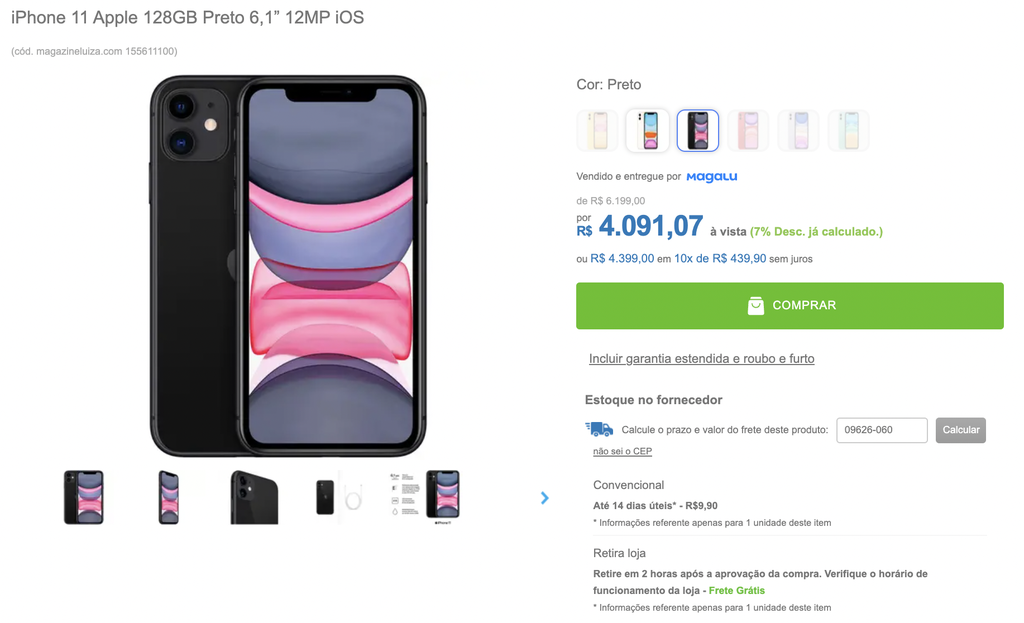
Task: Open the first thumbnail showing front and back
Action: [84, 498]
